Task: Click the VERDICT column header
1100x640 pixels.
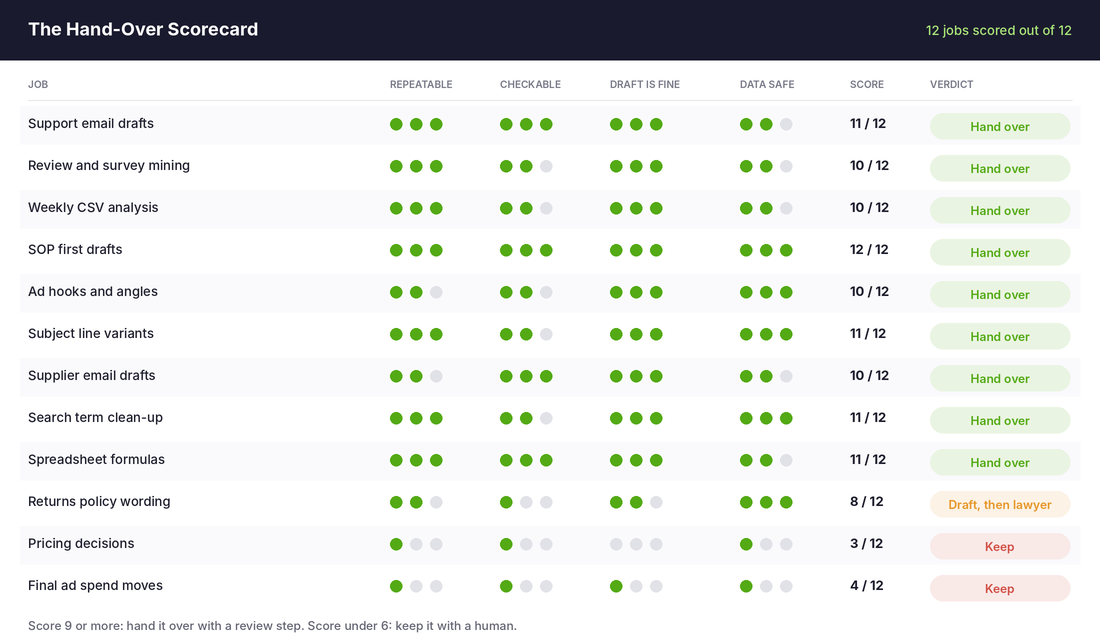Action: pyautogui.click(x=951, y=84)
